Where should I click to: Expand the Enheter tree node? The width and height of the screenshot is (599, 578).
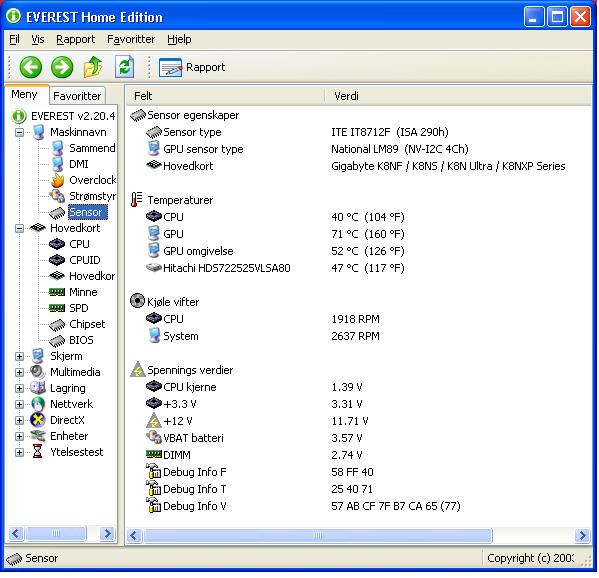[x=19, y=436]
